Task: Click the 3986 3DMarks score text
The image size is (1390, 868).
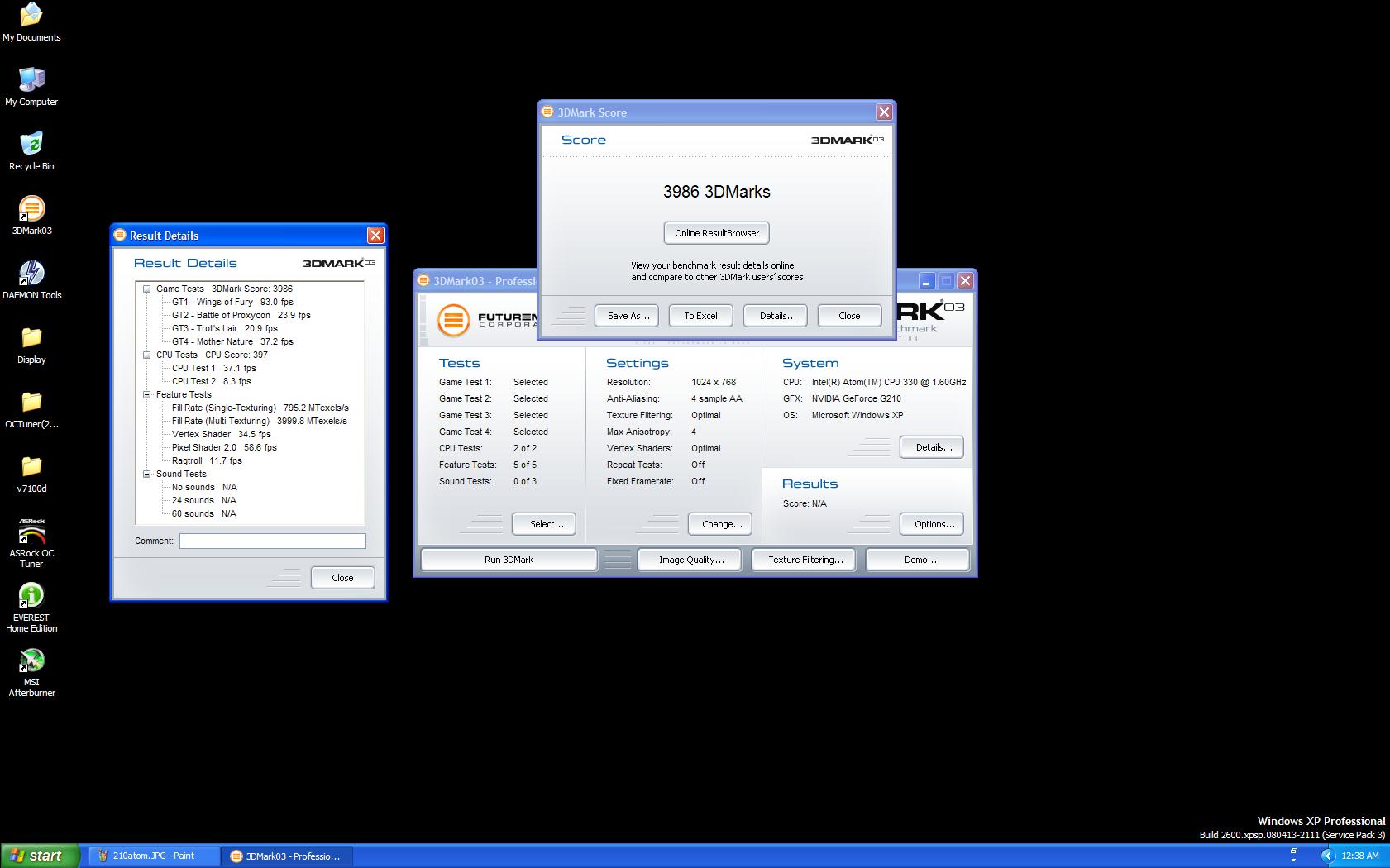Action: (x=717, y=192)
